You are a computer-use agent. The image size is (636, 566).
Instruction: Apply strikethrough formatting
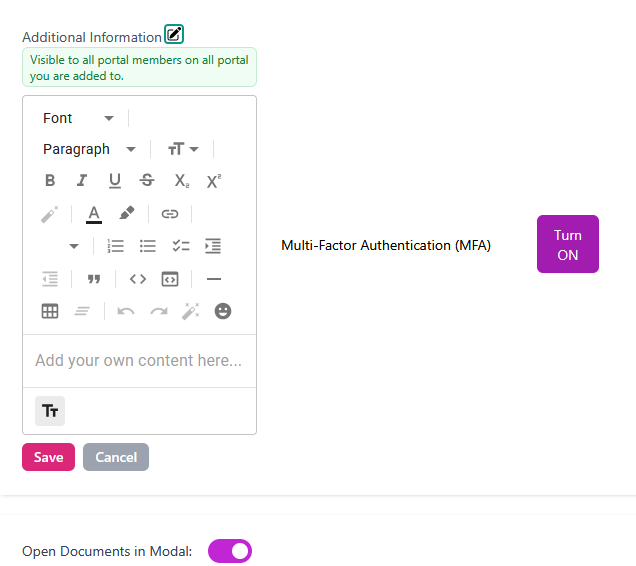tap(147, 180)
